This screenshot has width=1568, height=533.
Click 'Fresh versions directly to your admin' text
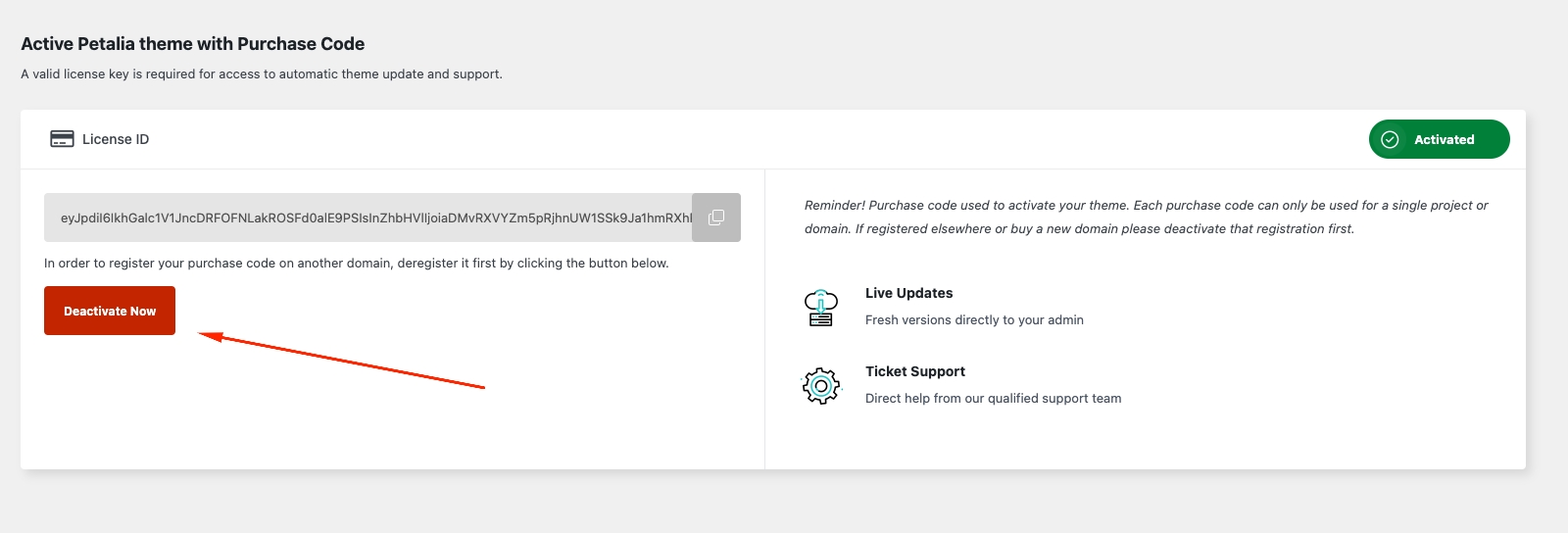pyautogui.click(x=974, y=319)
